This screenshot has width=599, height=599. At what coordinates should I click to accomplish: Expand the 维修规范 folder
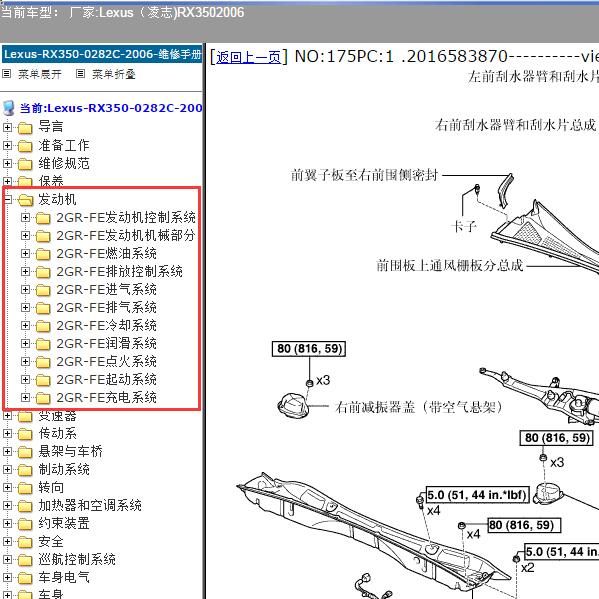[x=7, y=163]
